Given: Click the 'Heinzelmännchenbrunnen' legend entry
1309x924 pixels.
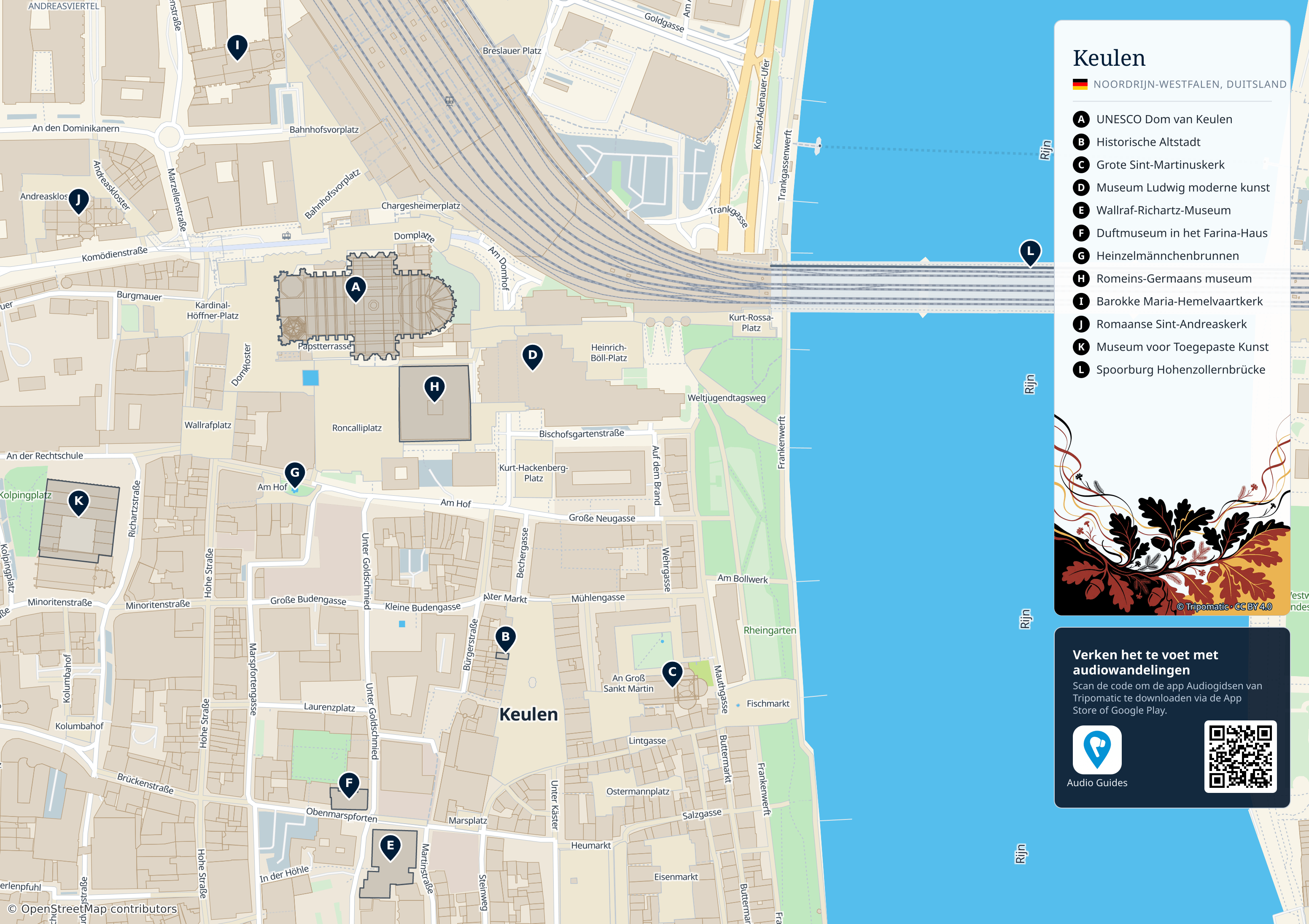Looking at the screenshot, I should coord(1168,256).
